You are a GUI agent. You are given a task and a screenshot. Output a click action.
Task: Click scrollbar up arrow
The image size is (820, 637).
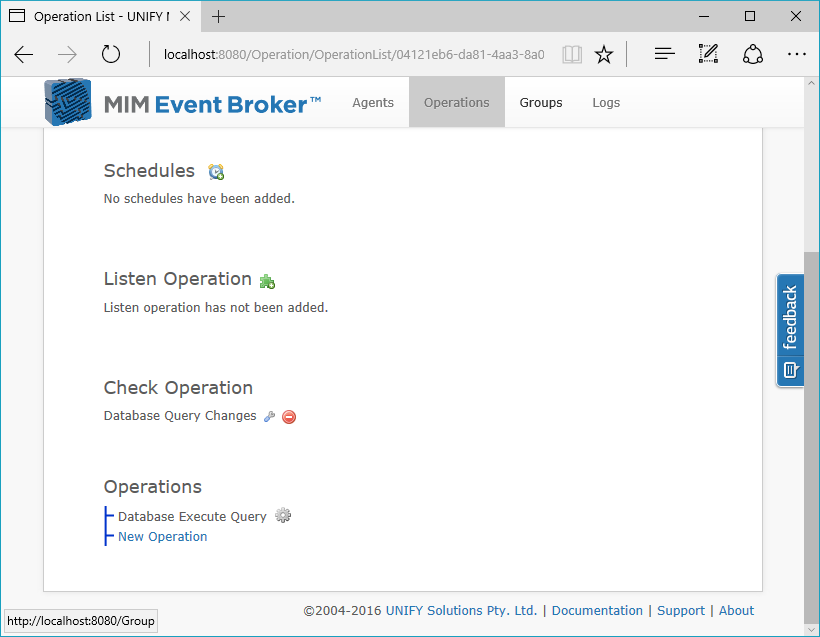[x=811, y=83]
